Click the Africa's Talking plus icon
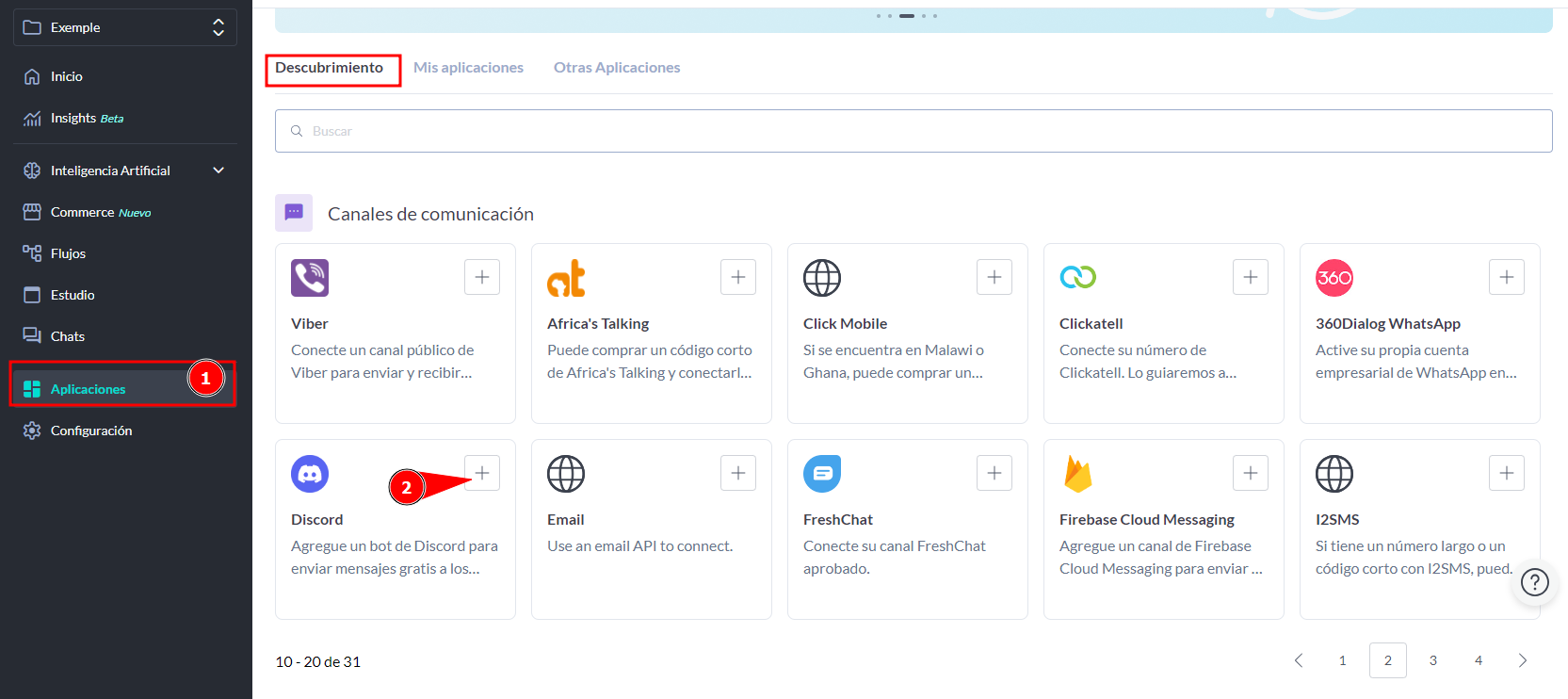Screen dimensions: 1568x699 click(738, 277)
